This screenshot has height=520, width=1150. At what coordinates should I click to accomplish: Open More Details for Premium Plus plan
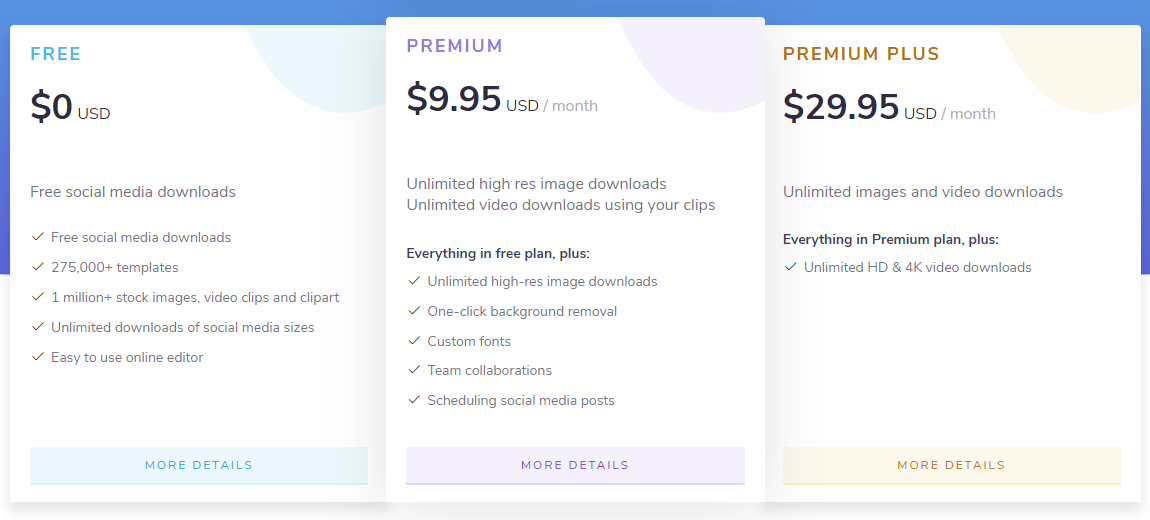click(951, 466)
